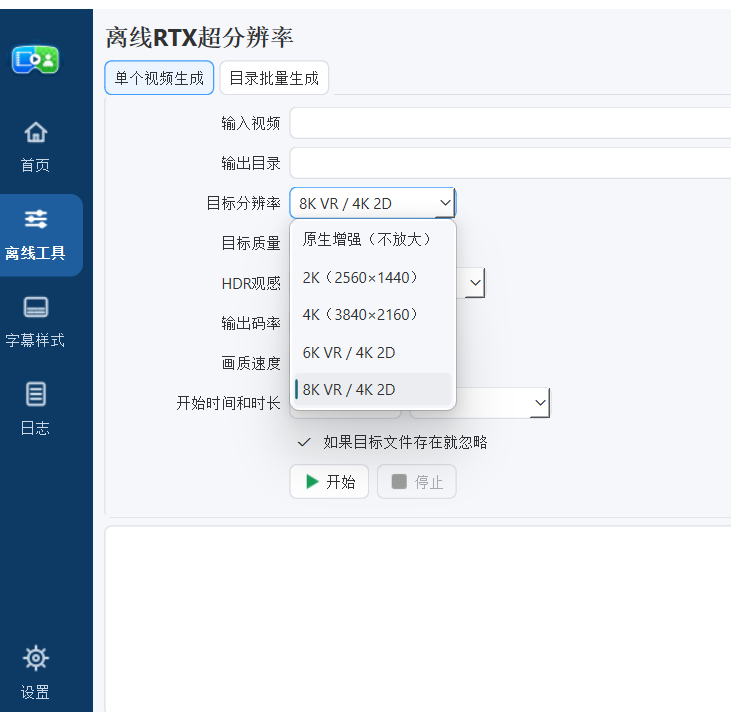Click the 日志 sidebar label
The height and width of the screenshot is (712, 731).
[35, 428]
